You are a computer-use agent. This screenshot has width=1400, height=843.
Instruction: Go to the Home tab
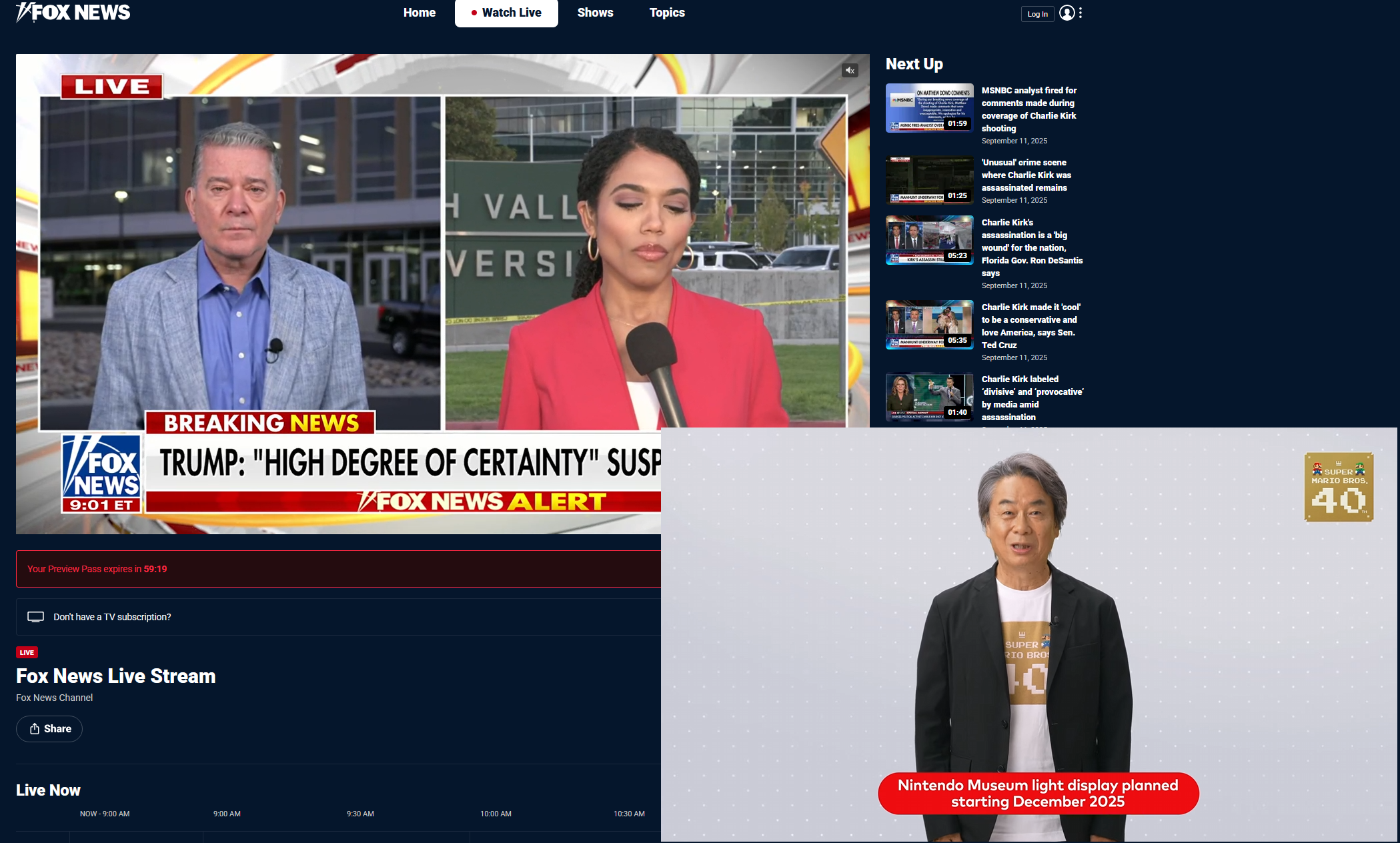coord(419,13)
